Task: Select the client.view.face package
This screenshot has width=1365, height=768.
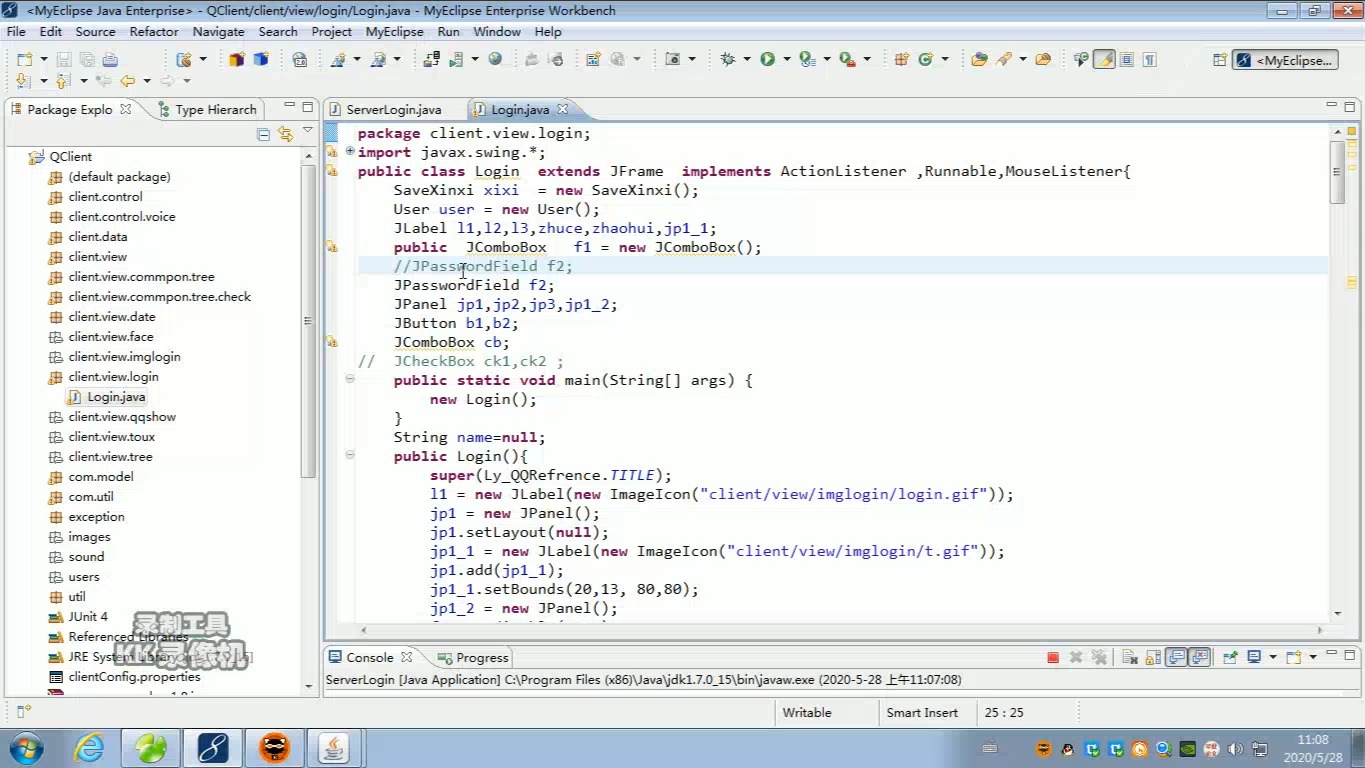Action: 111,337
